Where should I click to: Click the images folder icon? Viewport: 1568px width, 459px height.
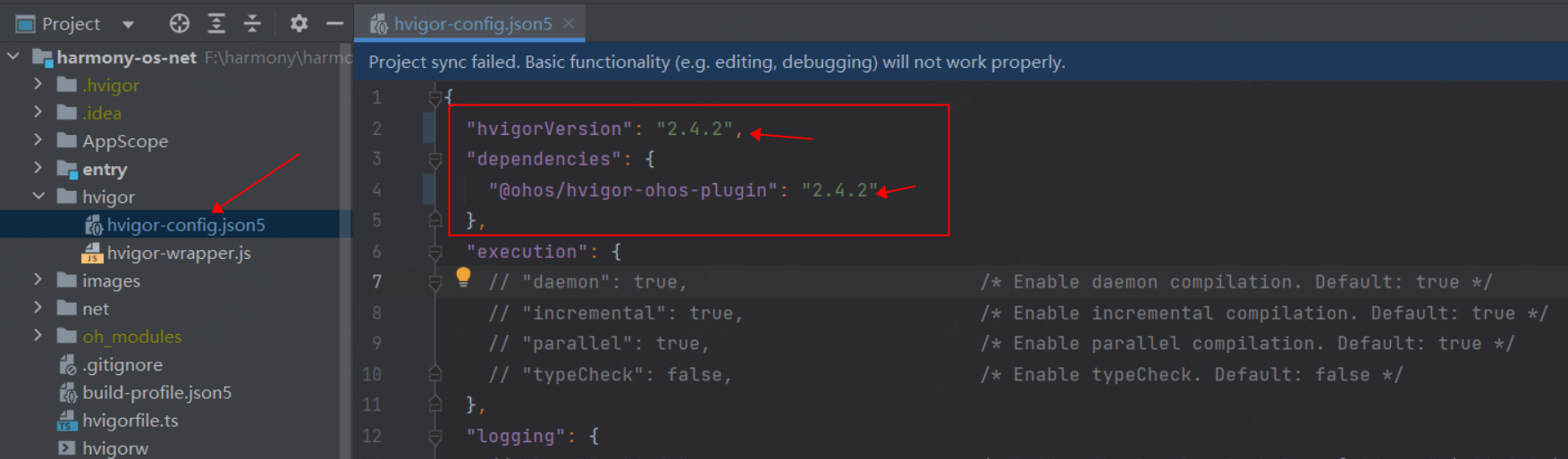(67, 280)
